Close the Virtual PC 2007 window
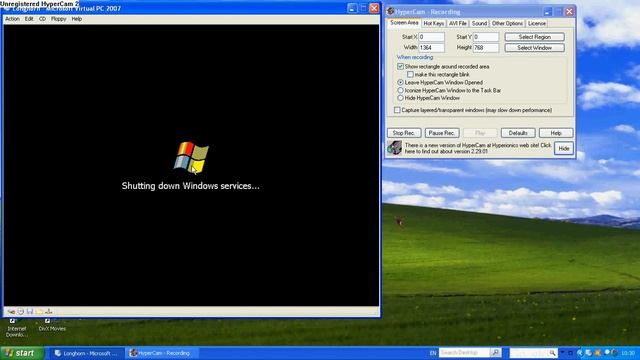The image size is (640, 360). click(374, 8)
